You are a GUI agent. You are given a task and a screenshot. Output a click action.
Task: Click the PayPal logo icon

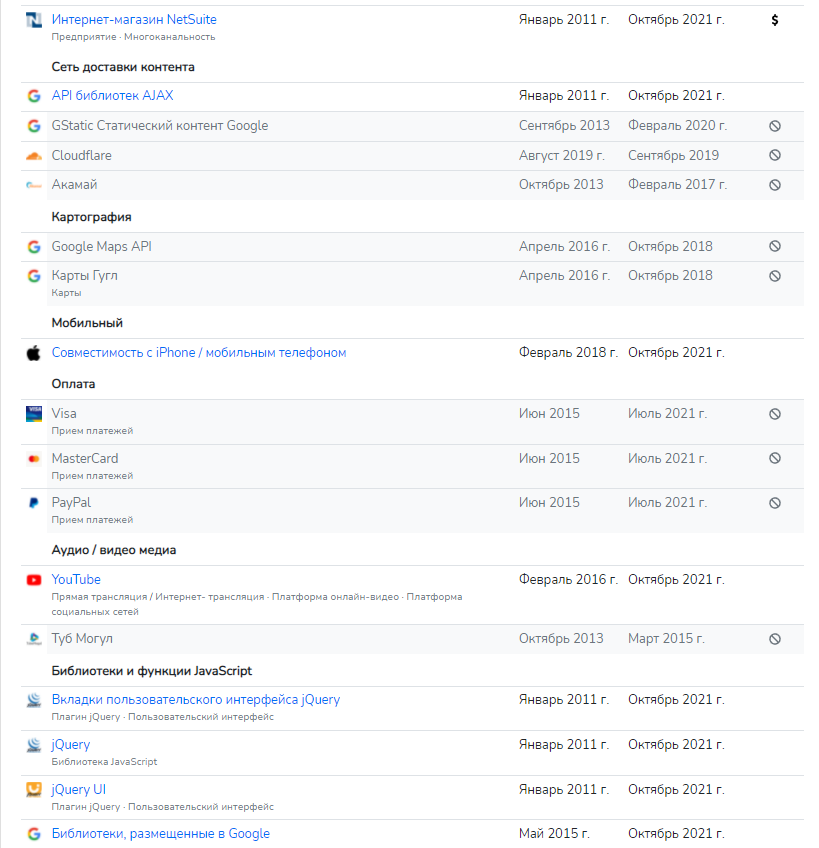(34, 503)
